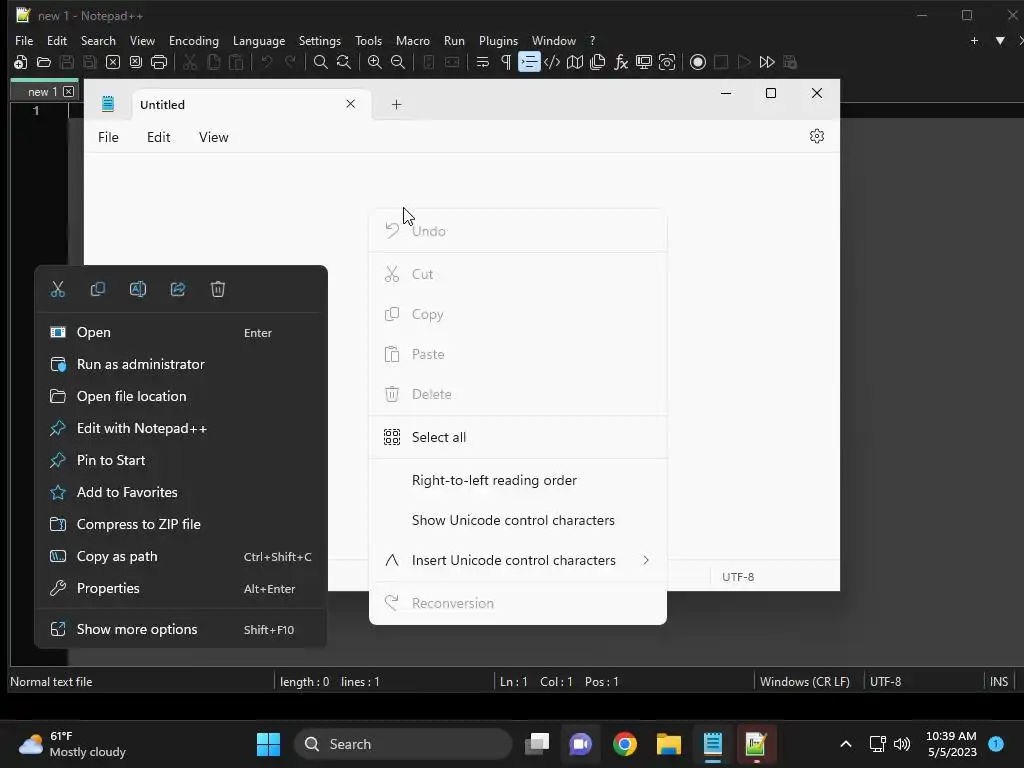Click the plus button at Notepad++ top right
1024x768 pixels.
974,40
